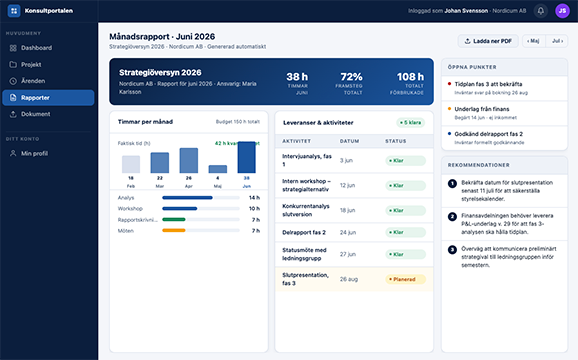Screen dimensions: 578x360
Task: Click the Konsultportalen logo icon
Action: 14,11
